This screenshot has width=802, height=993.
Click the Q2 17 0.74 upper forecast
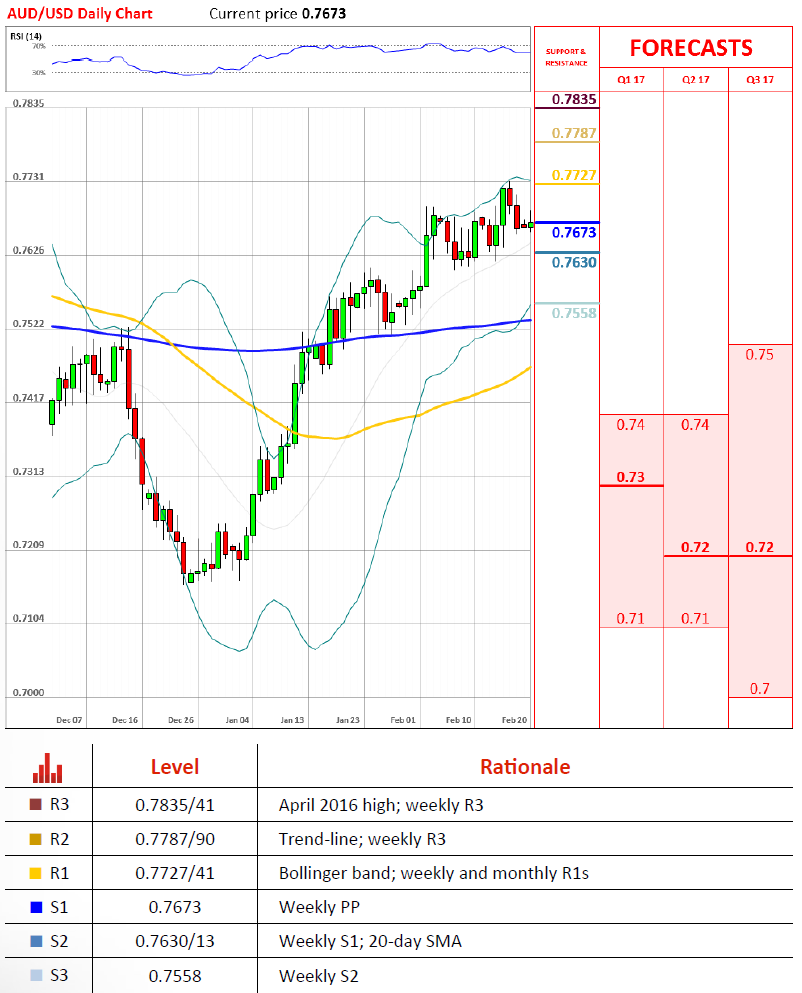(695, 424)
